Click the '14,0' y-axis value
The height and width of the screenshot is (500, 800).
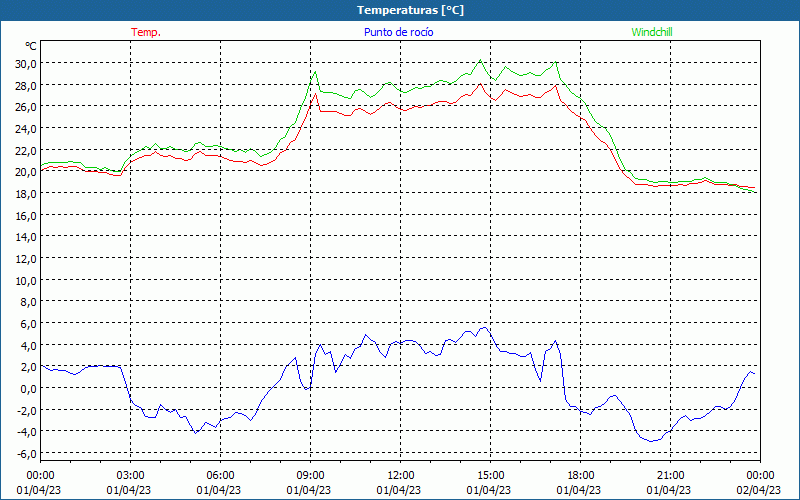click(26, 237)
